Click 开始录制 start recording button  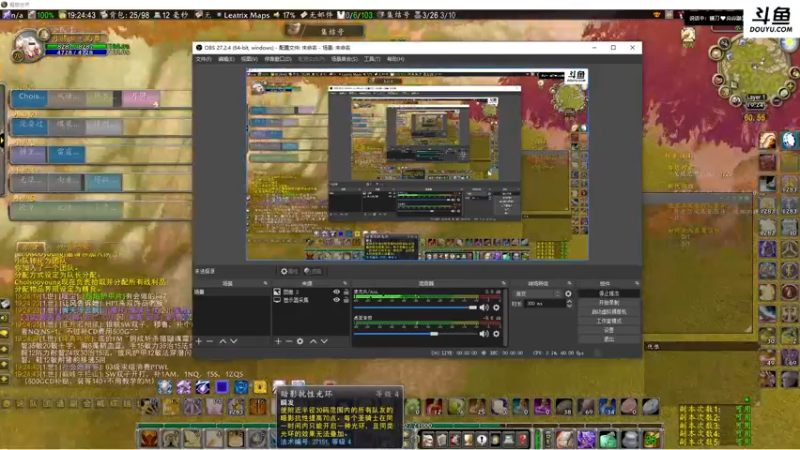(609, 303)
